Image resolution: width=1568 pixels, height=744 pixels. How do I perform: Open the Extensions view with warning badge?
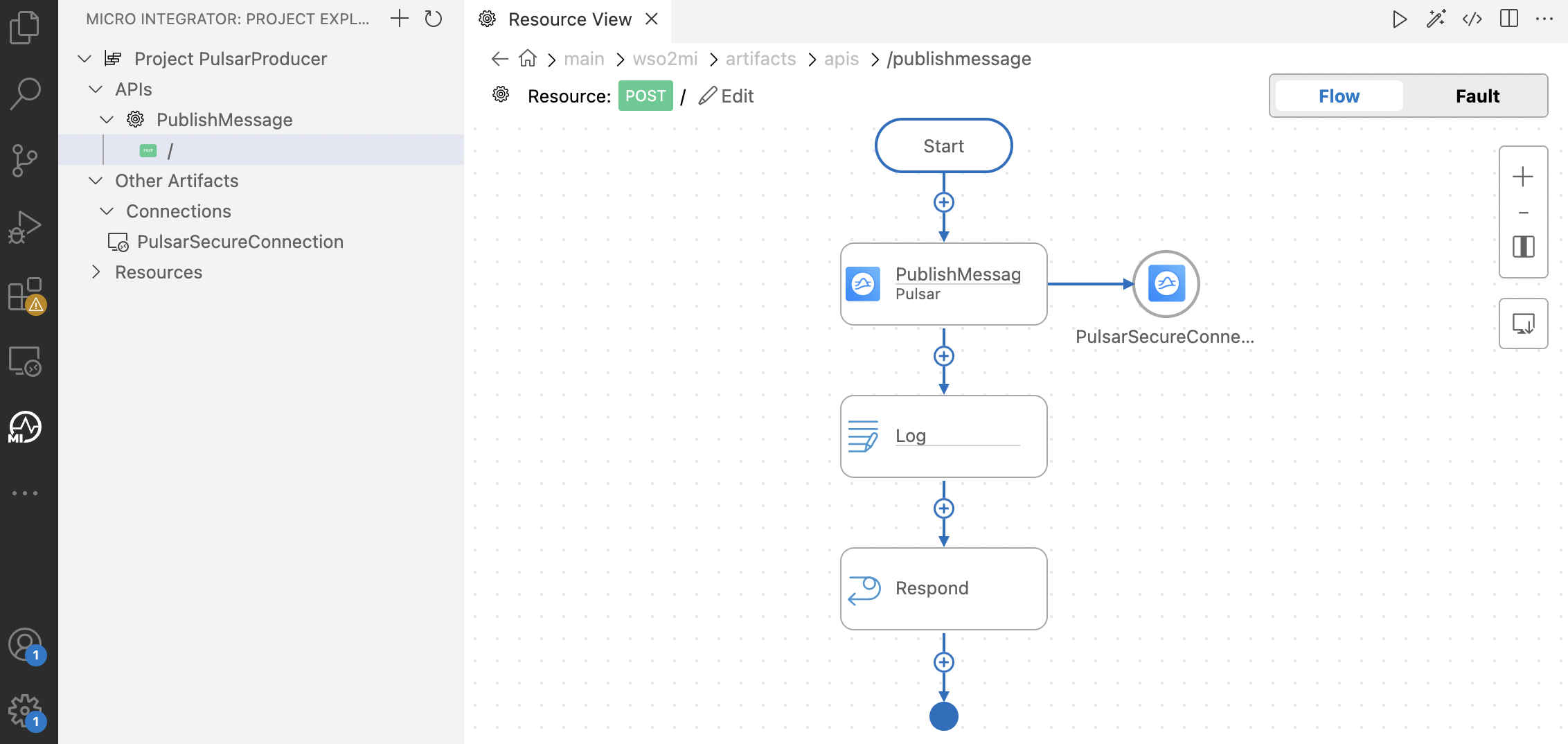coord(26,295)
